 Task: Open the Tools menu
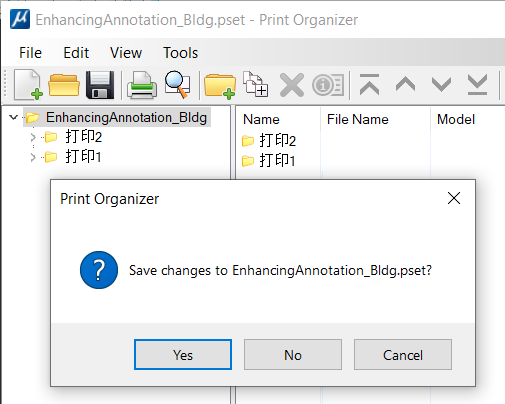point(180,53)
